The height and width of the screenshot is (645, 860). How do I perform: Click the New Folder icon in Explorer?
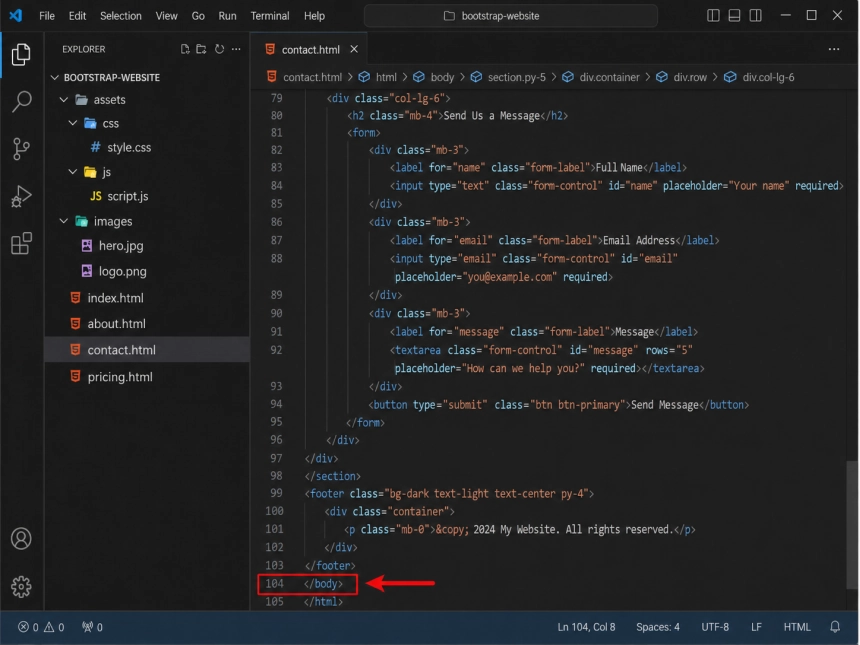pos(201,49)
